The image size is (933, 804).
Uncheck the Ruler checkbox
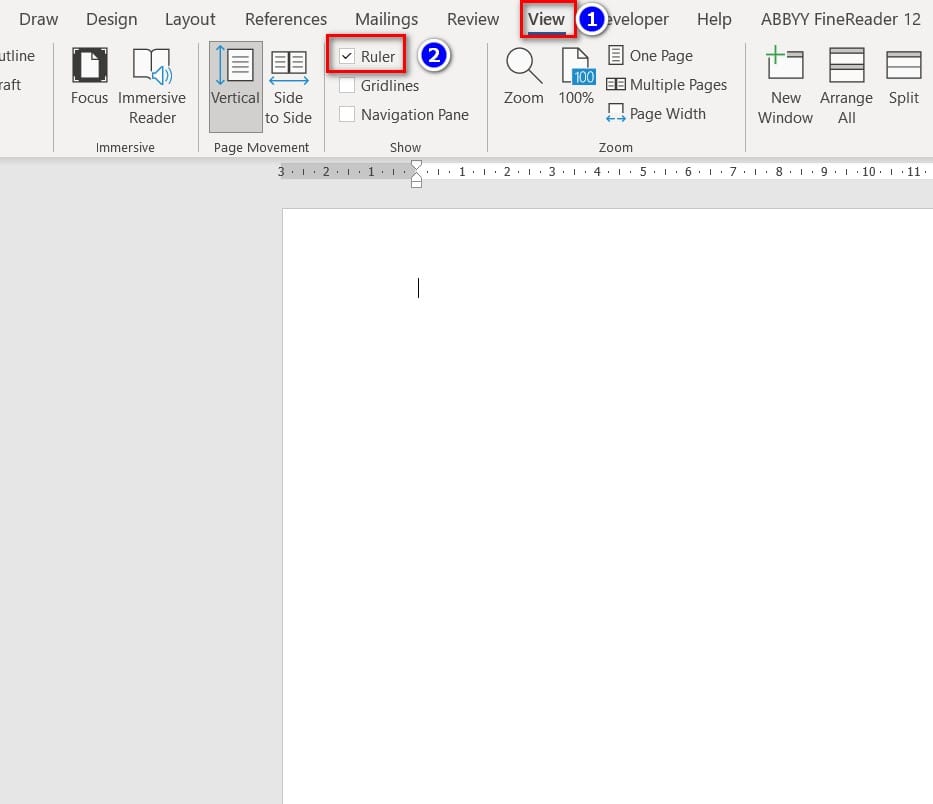click(x=347, y=57)
